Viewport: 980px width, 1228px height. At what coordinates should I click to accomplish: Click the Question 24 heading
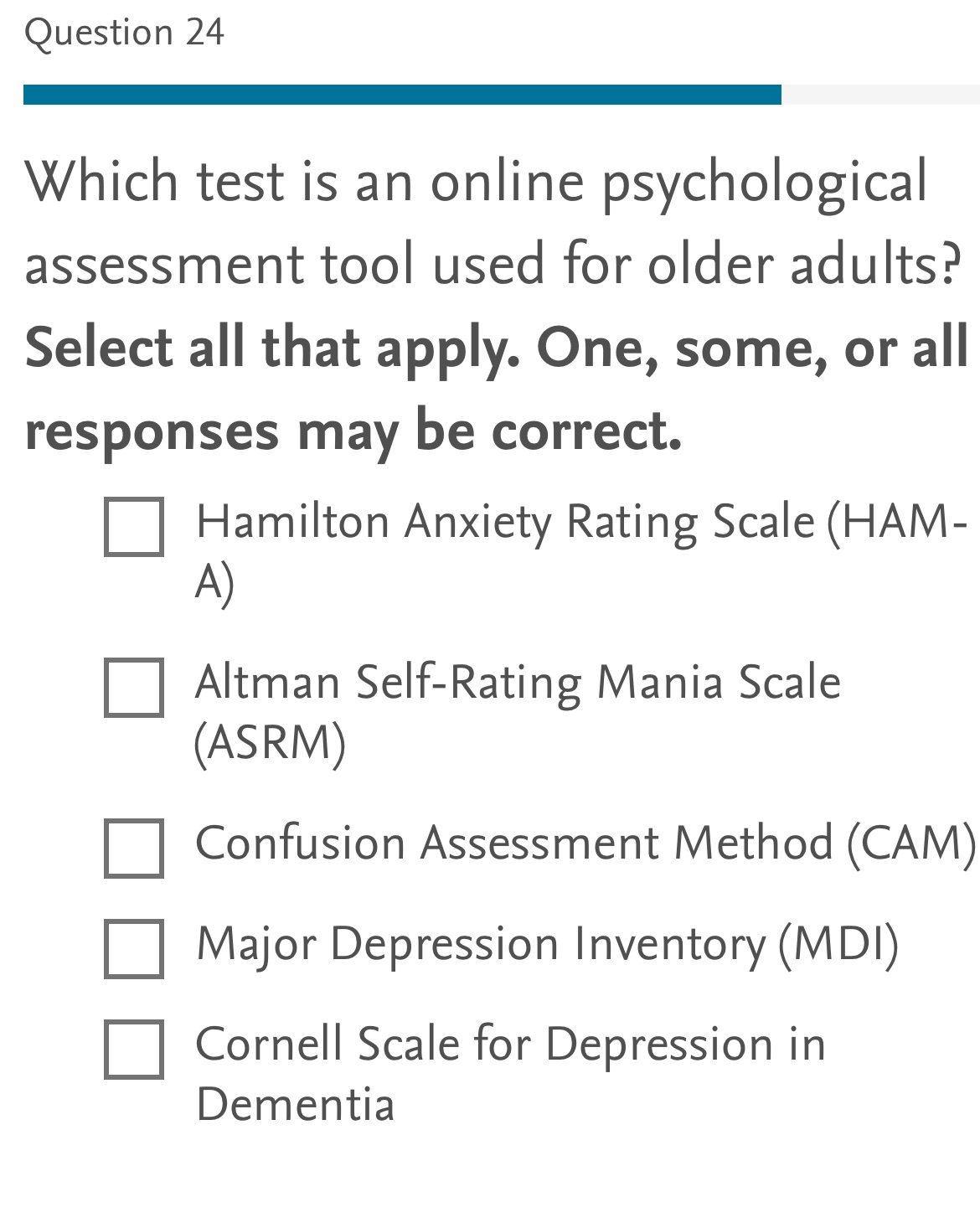click(126, 31)
